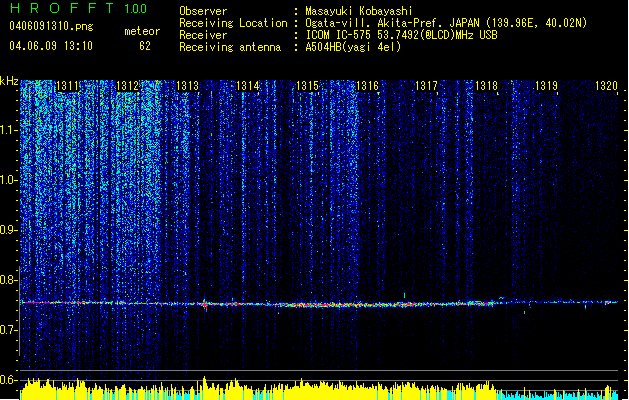Click the cyan signal-level histogram section

[x=558, y=395]
